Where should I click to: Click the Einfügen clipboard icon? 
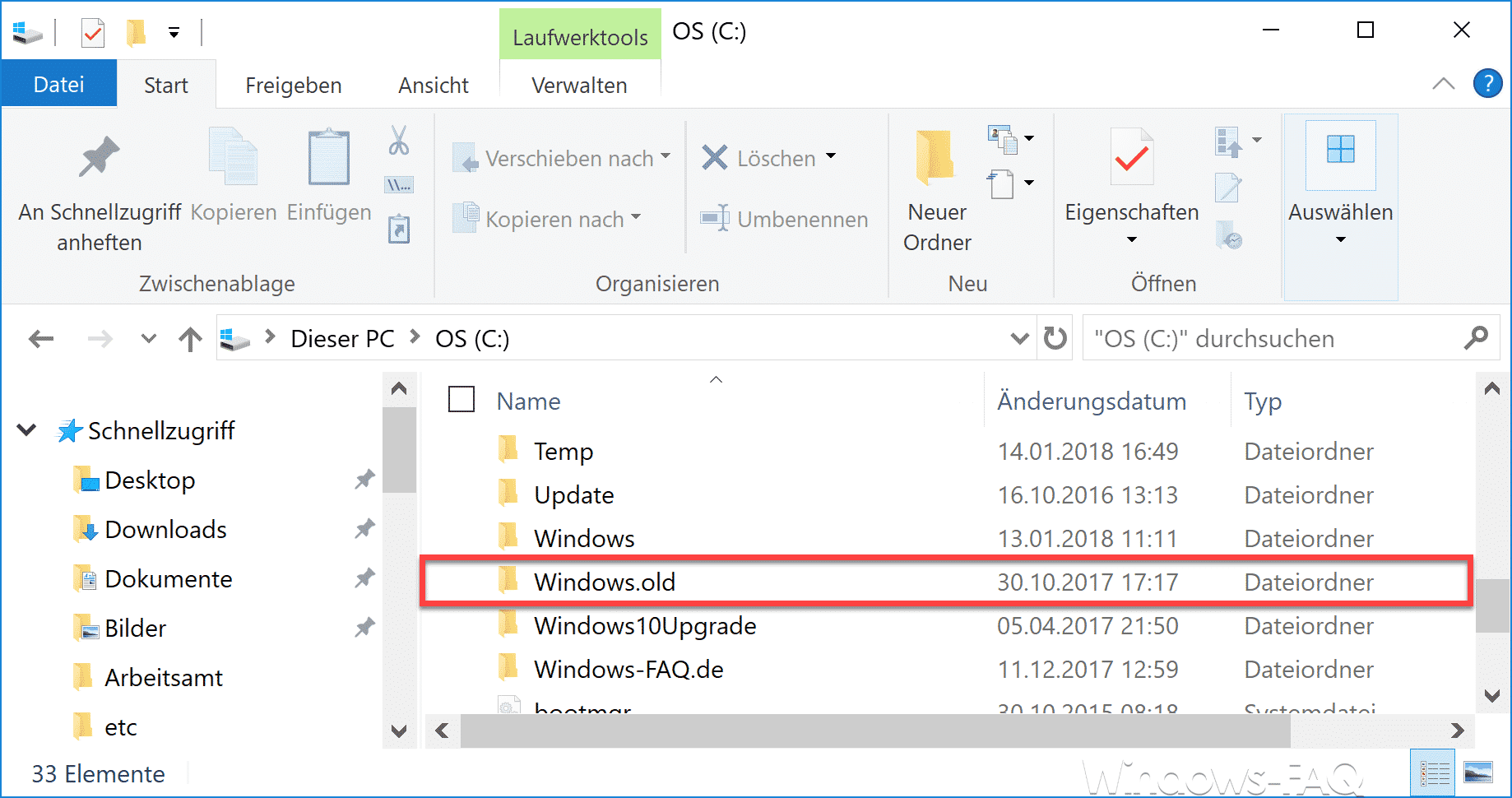point(329,156)
